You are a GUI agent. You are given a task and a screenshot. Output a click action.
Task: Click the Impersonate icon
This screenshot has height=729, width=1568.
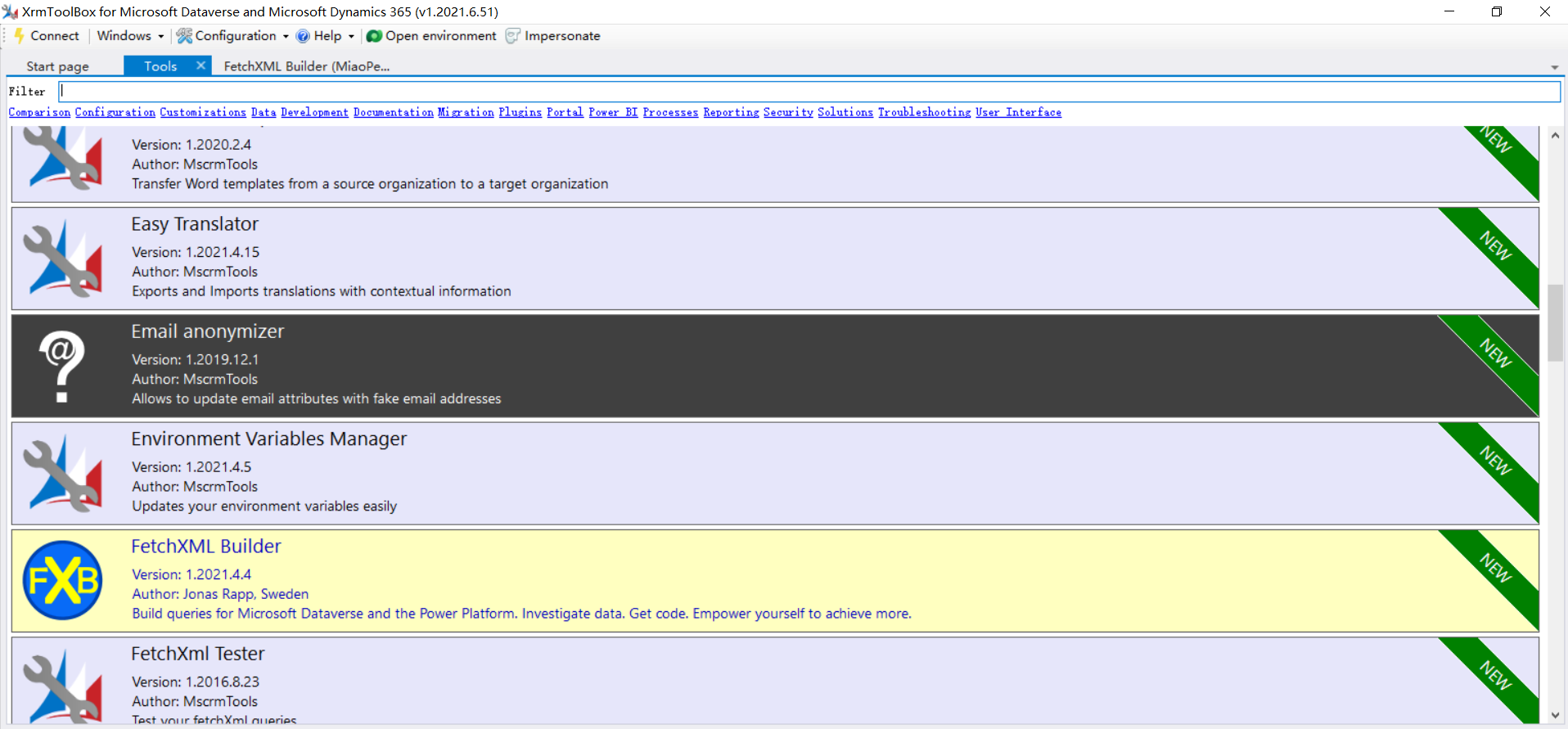click(513, 36)
